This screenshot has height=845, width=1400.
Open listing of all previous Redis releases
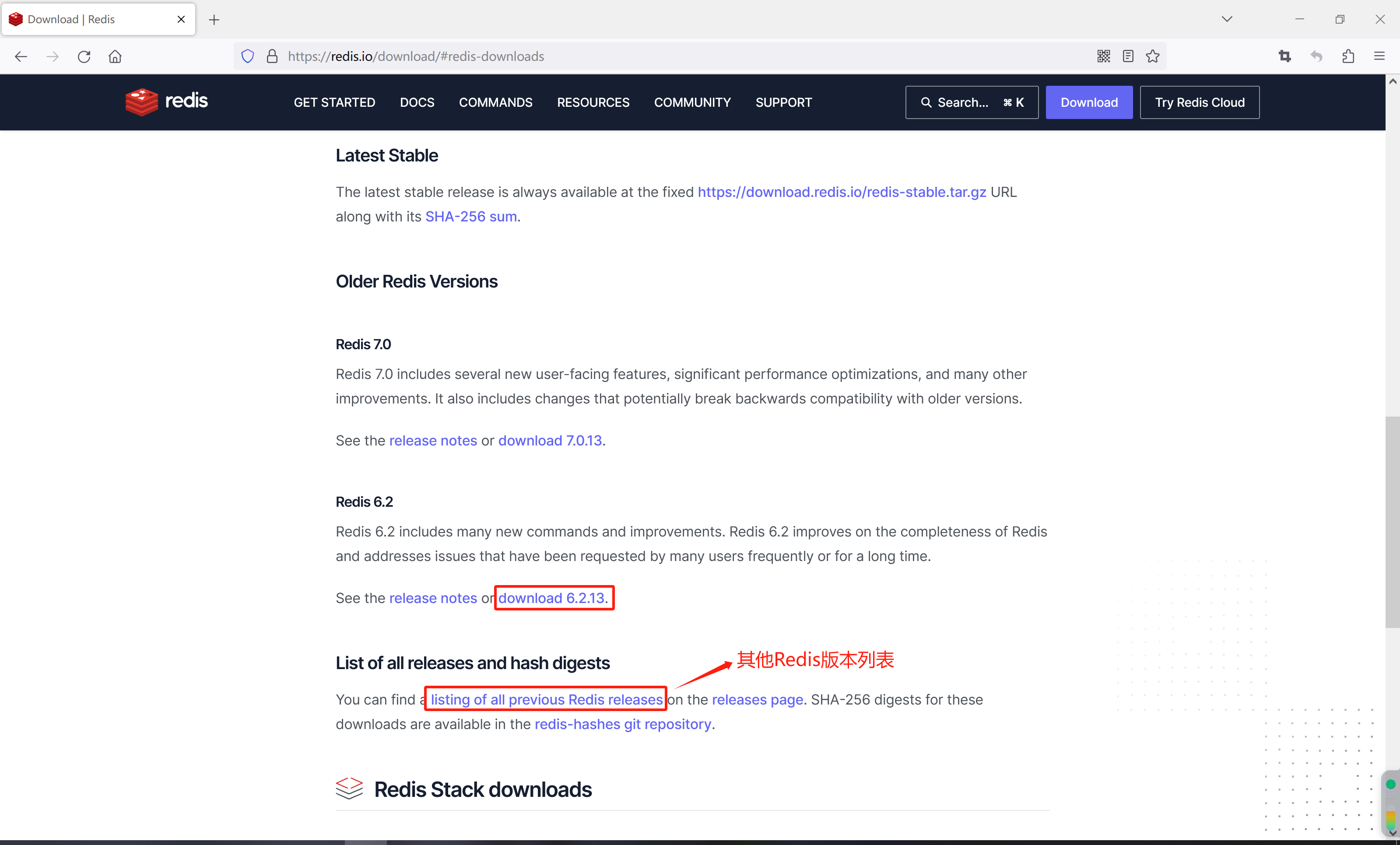(546, 700)
